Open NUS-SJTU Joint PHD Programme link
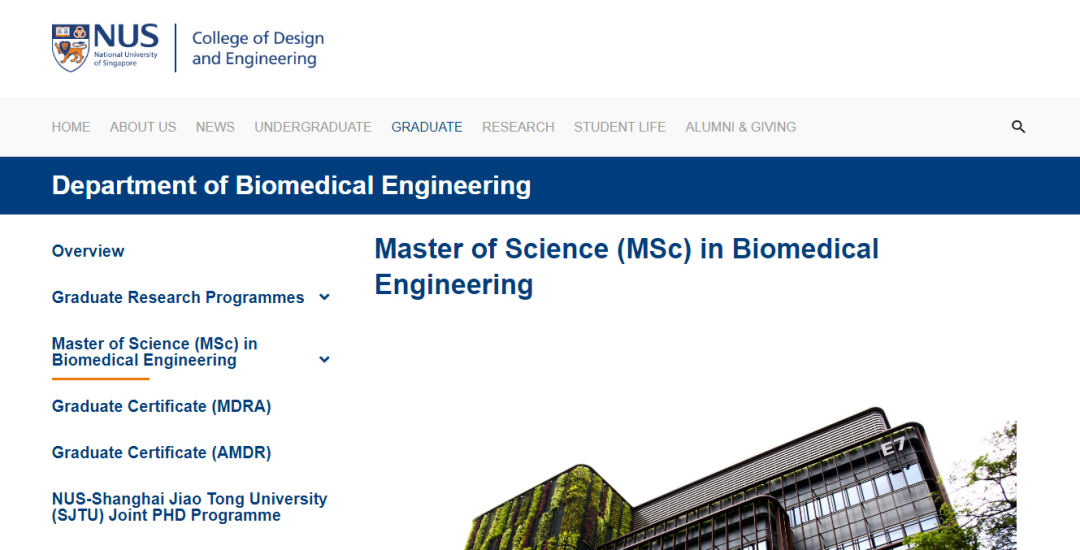Screen dimensions: 1080x550 tap(189, 507)
